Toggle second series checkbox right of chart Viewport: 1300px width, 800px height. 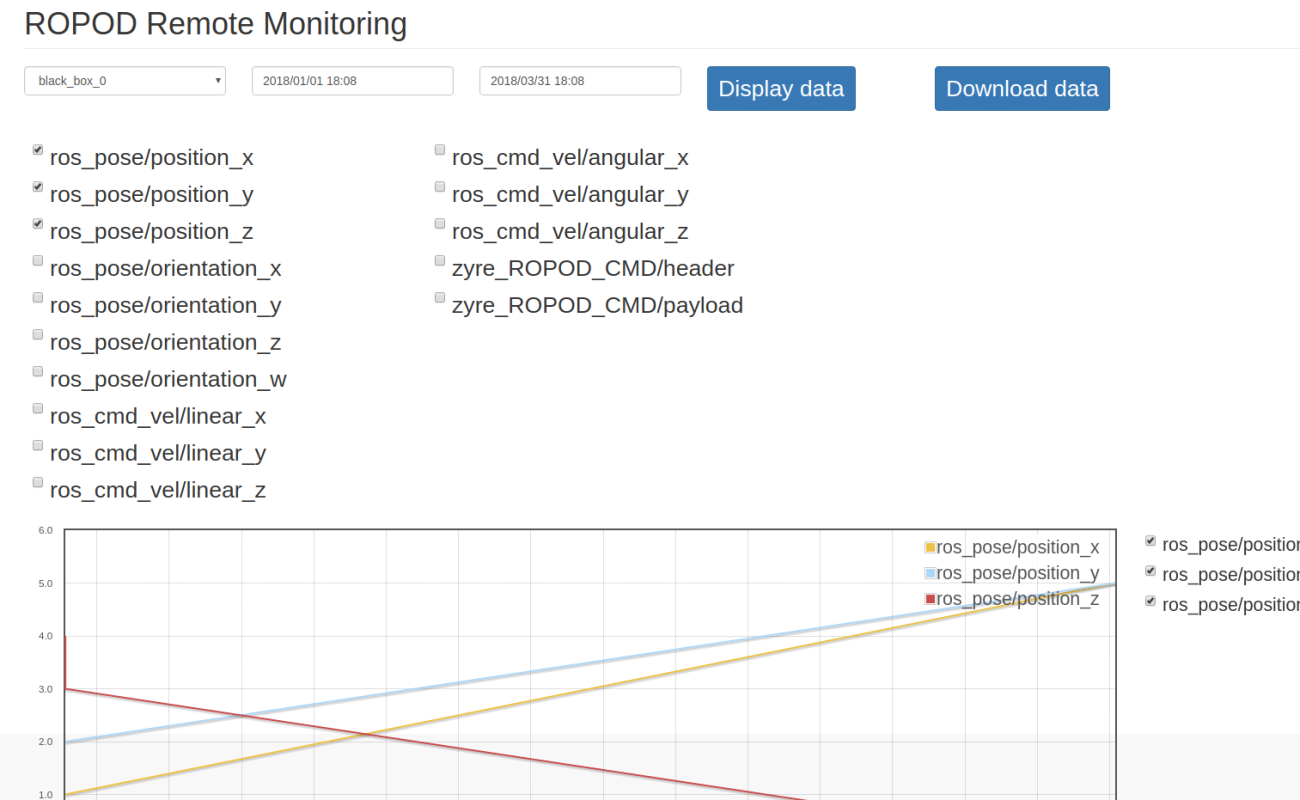tap(1150, 571)
